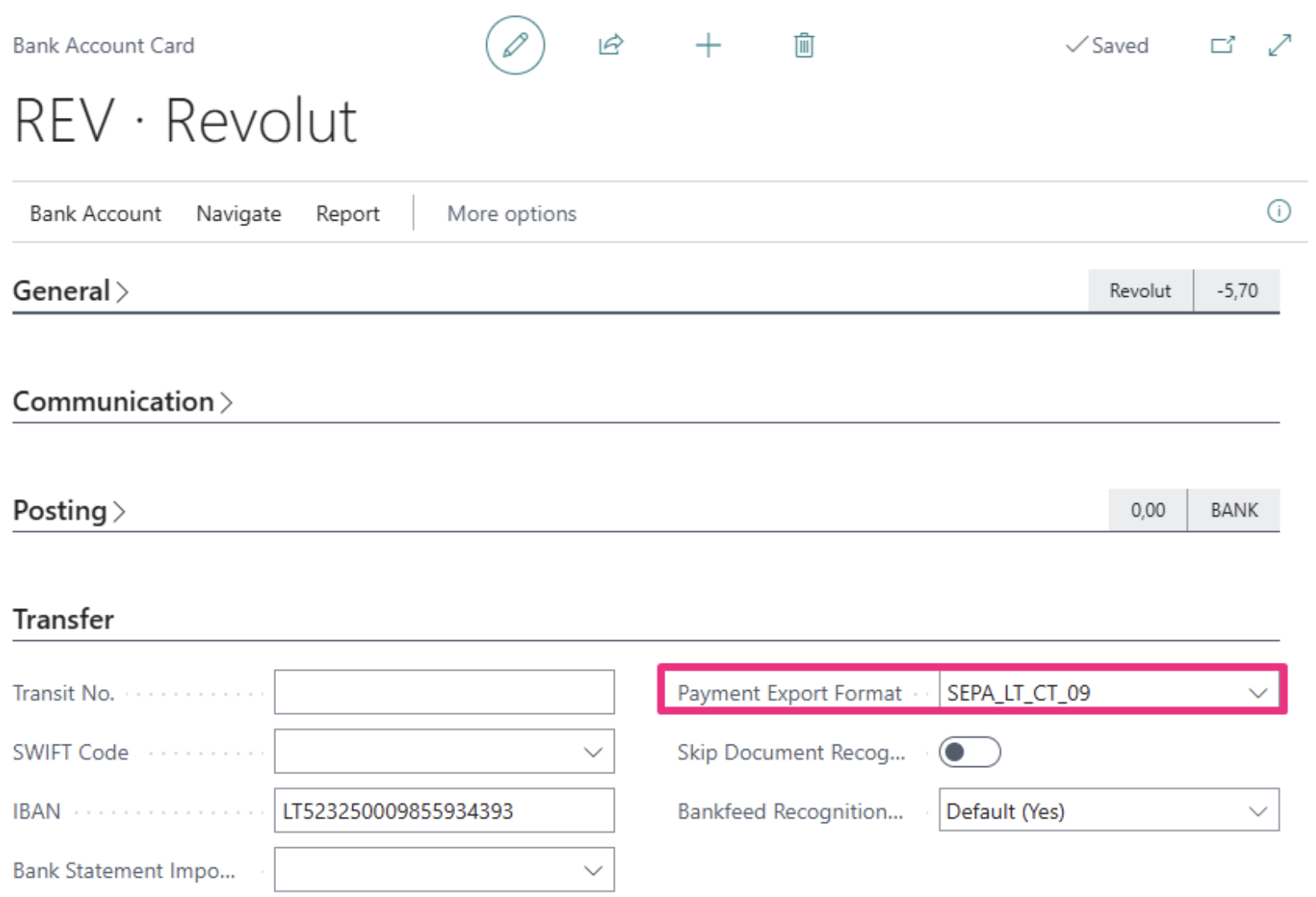Click the REV · Revolut page title
Screen dimensions: 1316x897
[x=185, y=121]
